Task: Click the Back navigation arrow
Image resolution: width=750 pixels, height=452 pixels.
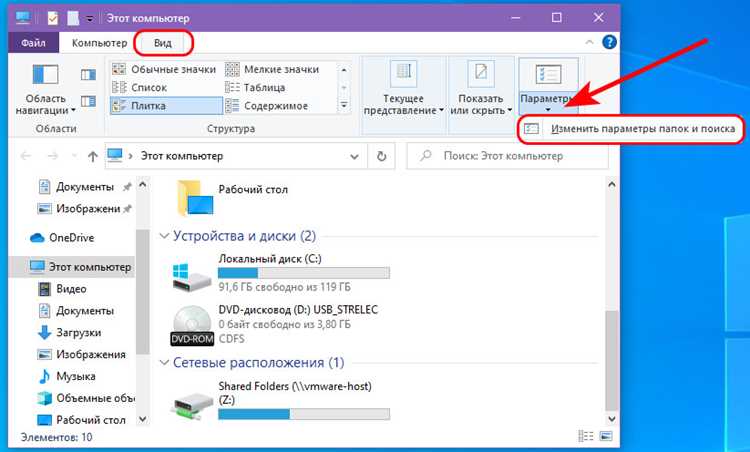Action: [26, 156]
